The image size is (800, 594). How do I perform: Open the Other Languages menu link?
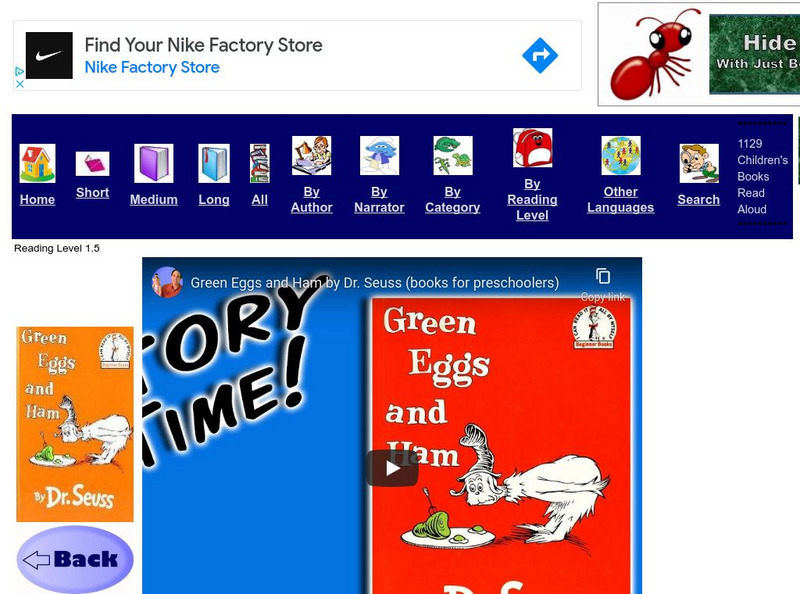(x=620, y=200)
